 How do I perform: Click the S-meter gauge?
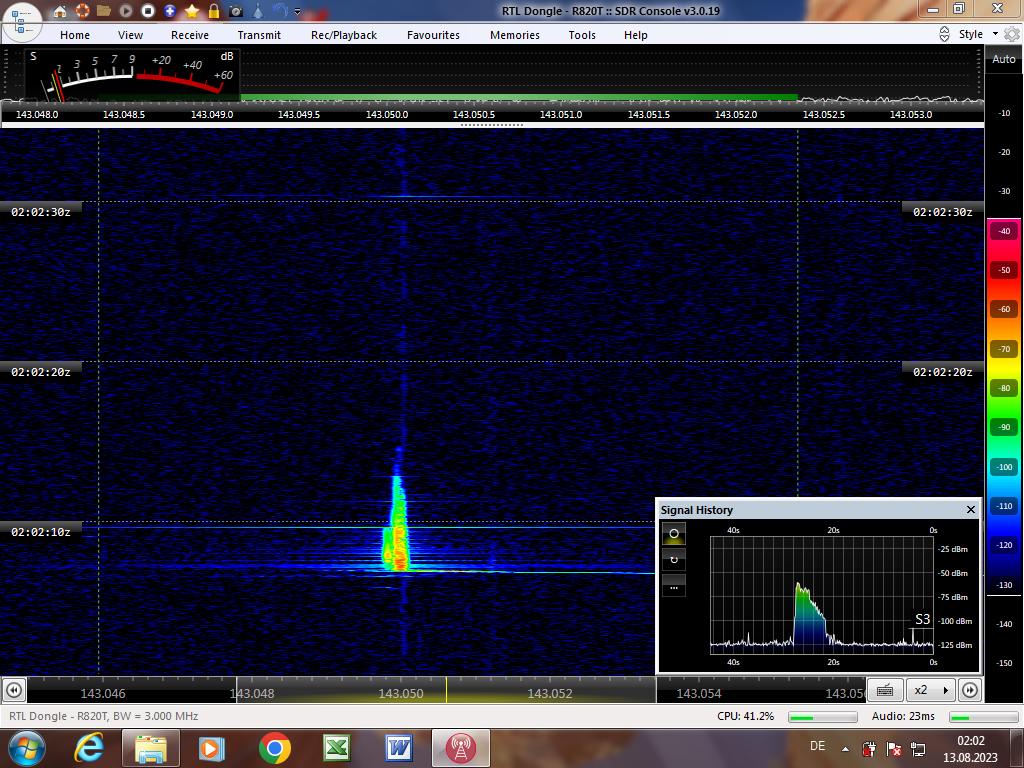[x=133, y=75]
